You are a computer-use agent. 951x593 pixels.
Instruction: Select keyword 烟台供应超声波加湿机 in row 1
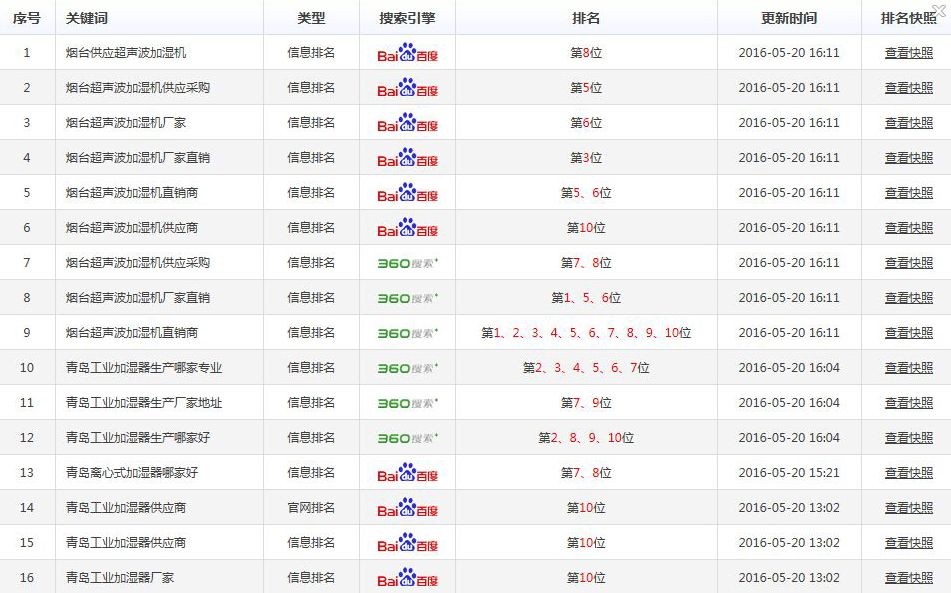pos(126,53)
